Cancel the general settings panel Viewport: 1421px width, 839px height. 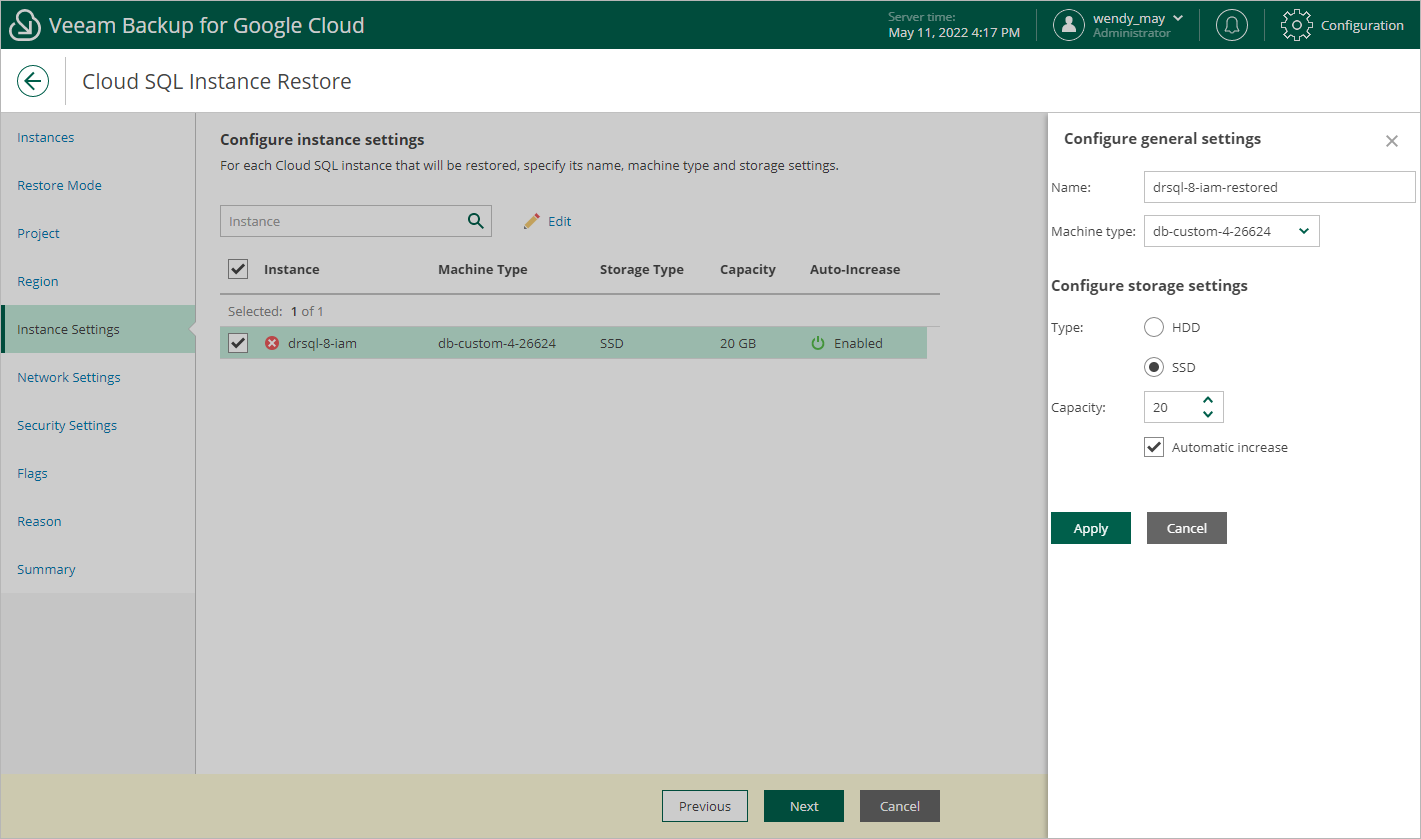point(1187,528)
